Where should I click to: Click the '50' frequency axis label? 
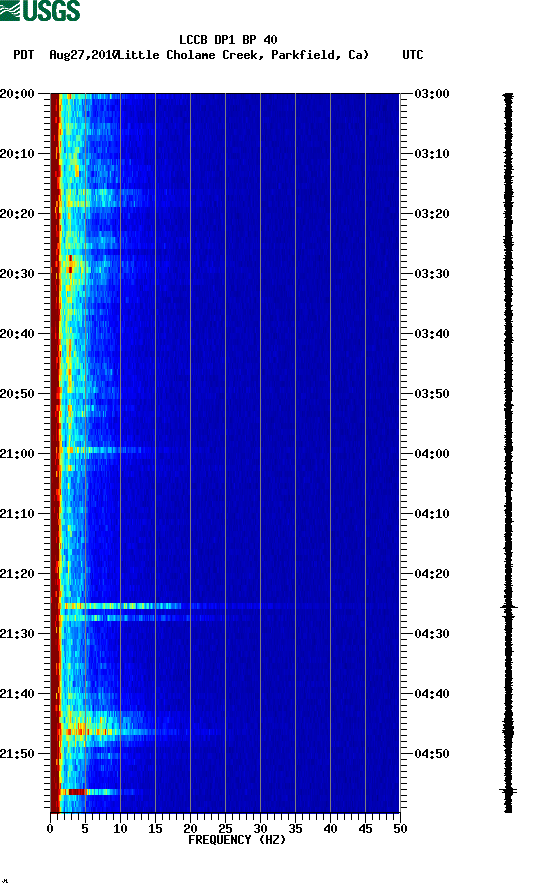pyautogui.click(x=400, y=829)
